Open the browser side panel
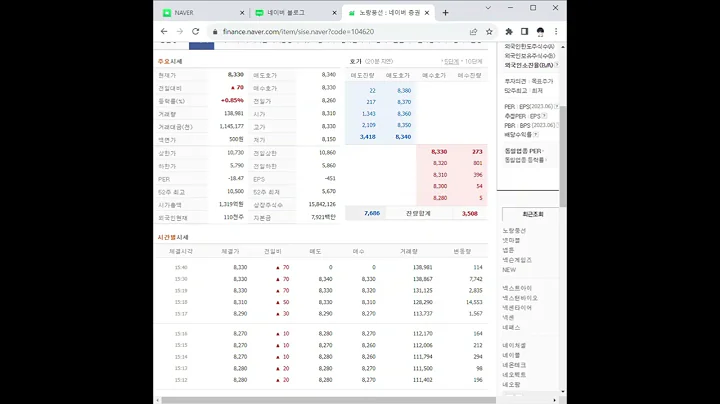 coord(524,32)
